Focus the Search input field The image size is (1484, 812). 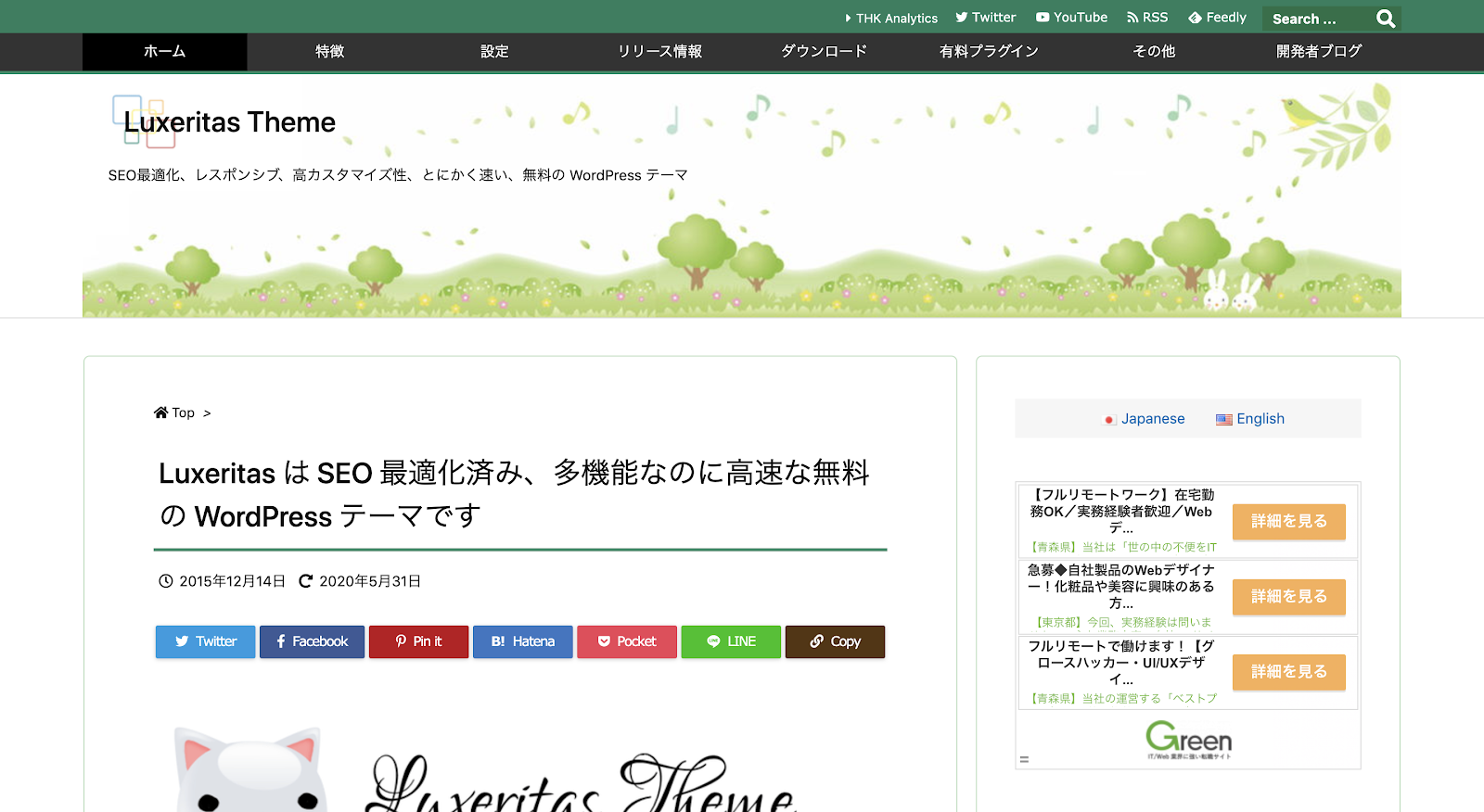coord(1318,19)
